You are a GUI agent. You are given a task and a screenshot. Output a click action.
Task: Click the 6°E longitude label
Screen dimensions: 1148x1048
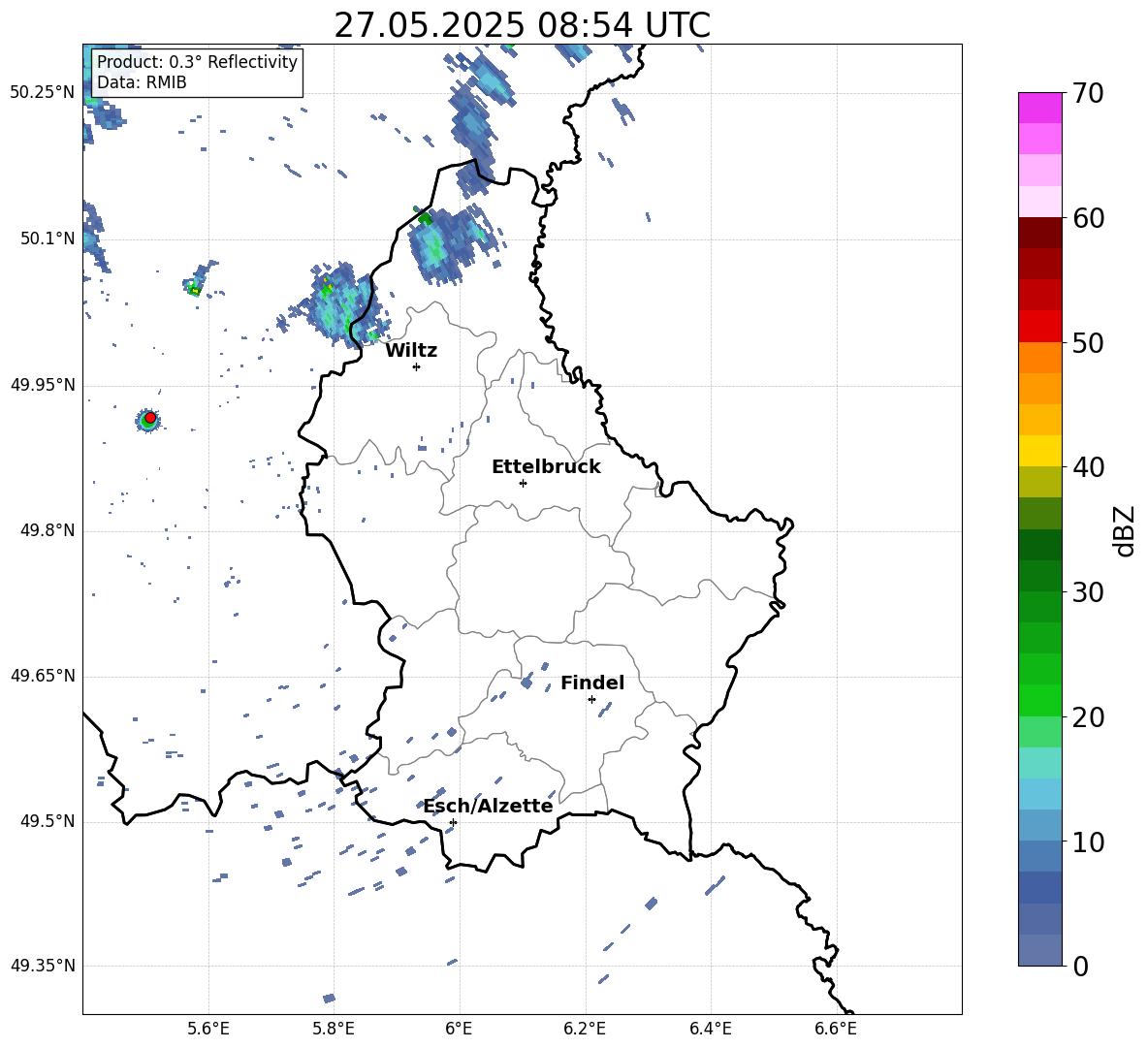(x=459, y=1029)
